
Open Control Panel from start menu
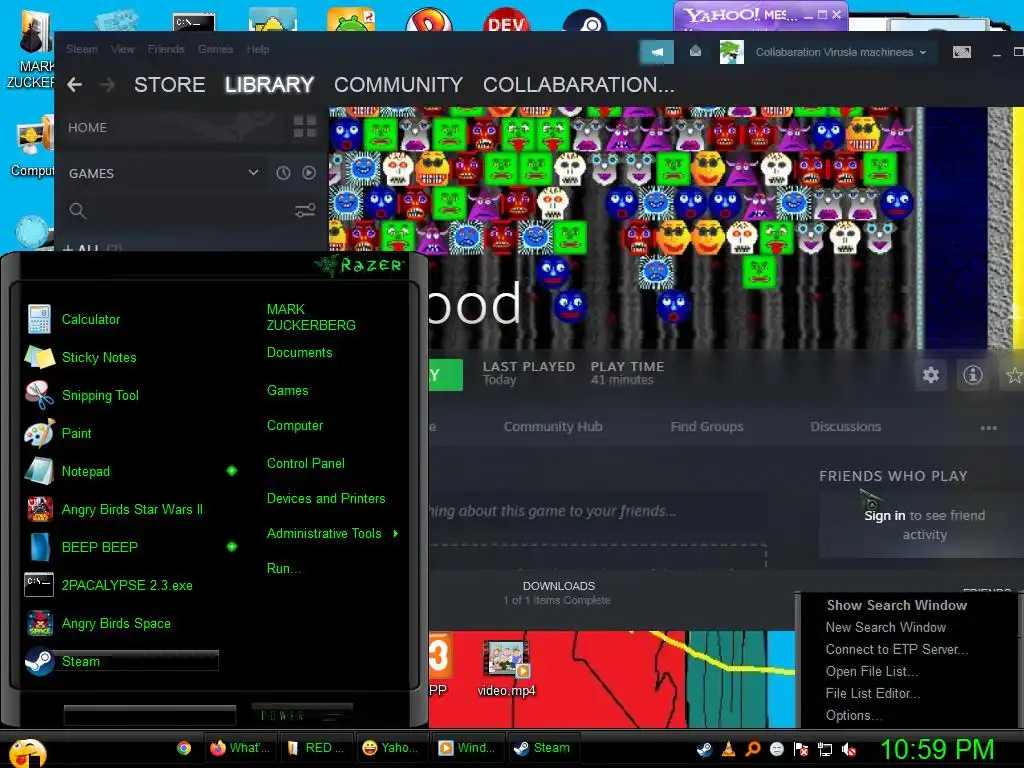point(306,463)
